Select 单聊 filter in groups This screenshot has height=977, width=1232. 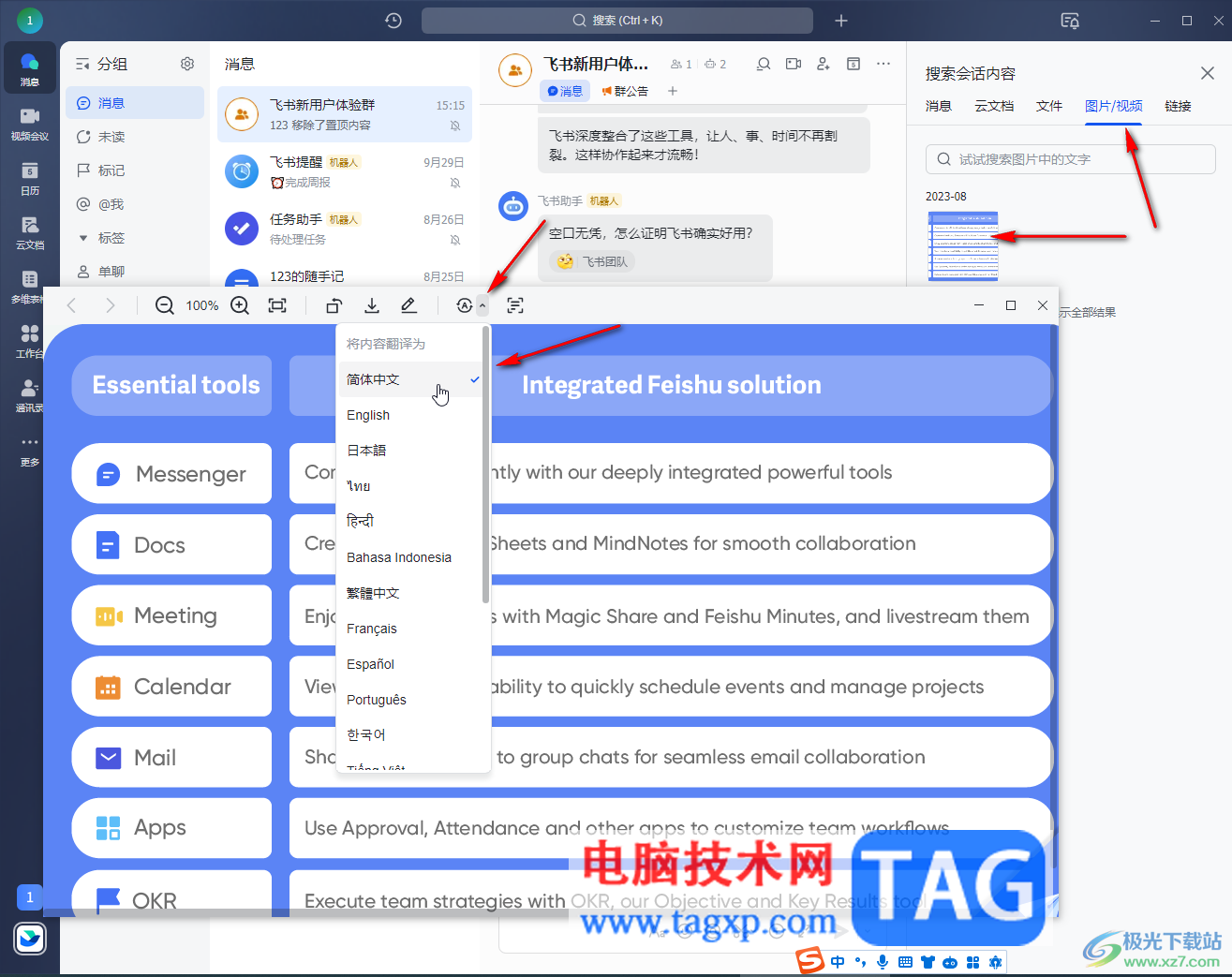(x=135, y=272)
